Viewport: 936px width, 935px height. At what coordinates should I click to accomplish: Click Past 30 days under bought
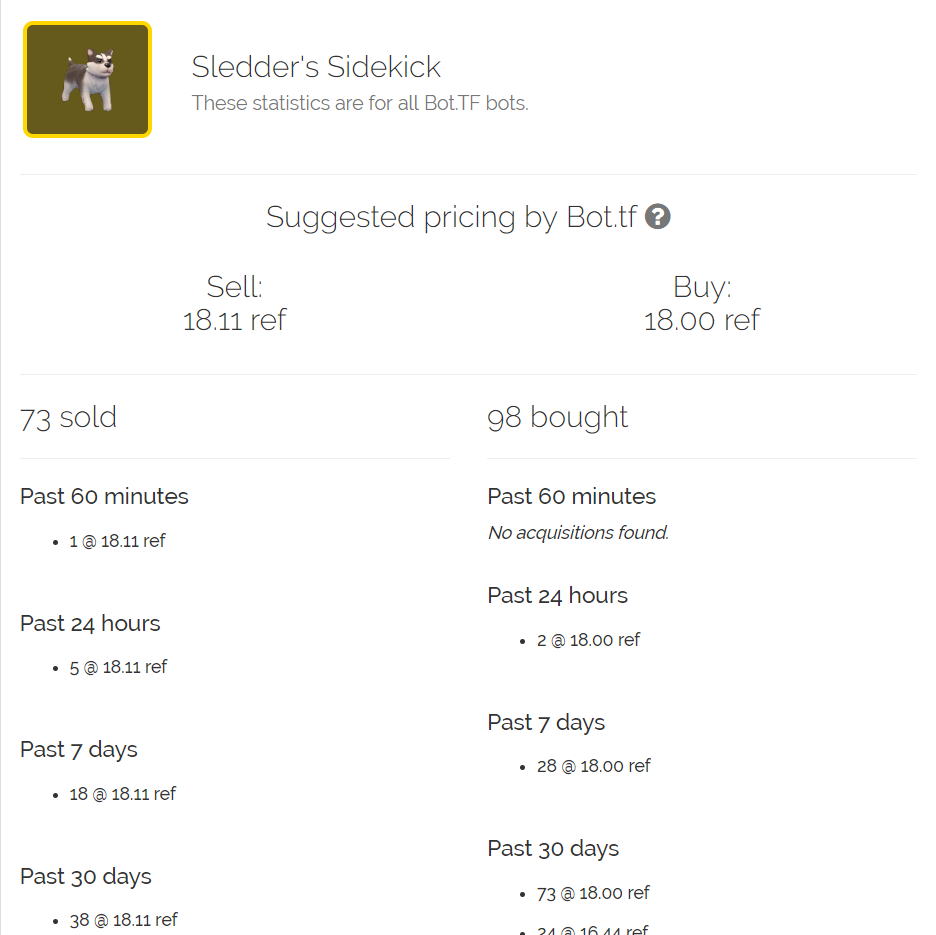click(x=553, y=849)
